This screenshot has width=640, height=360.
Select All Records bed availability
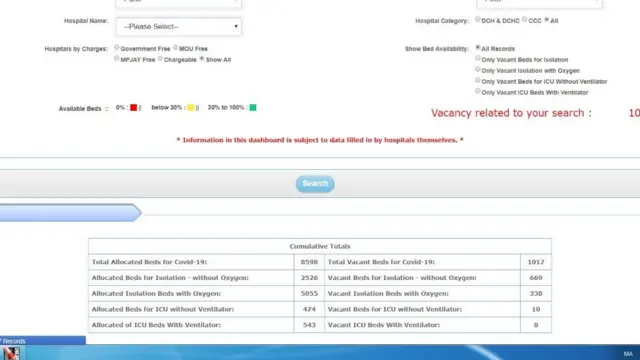pos(478,47)
